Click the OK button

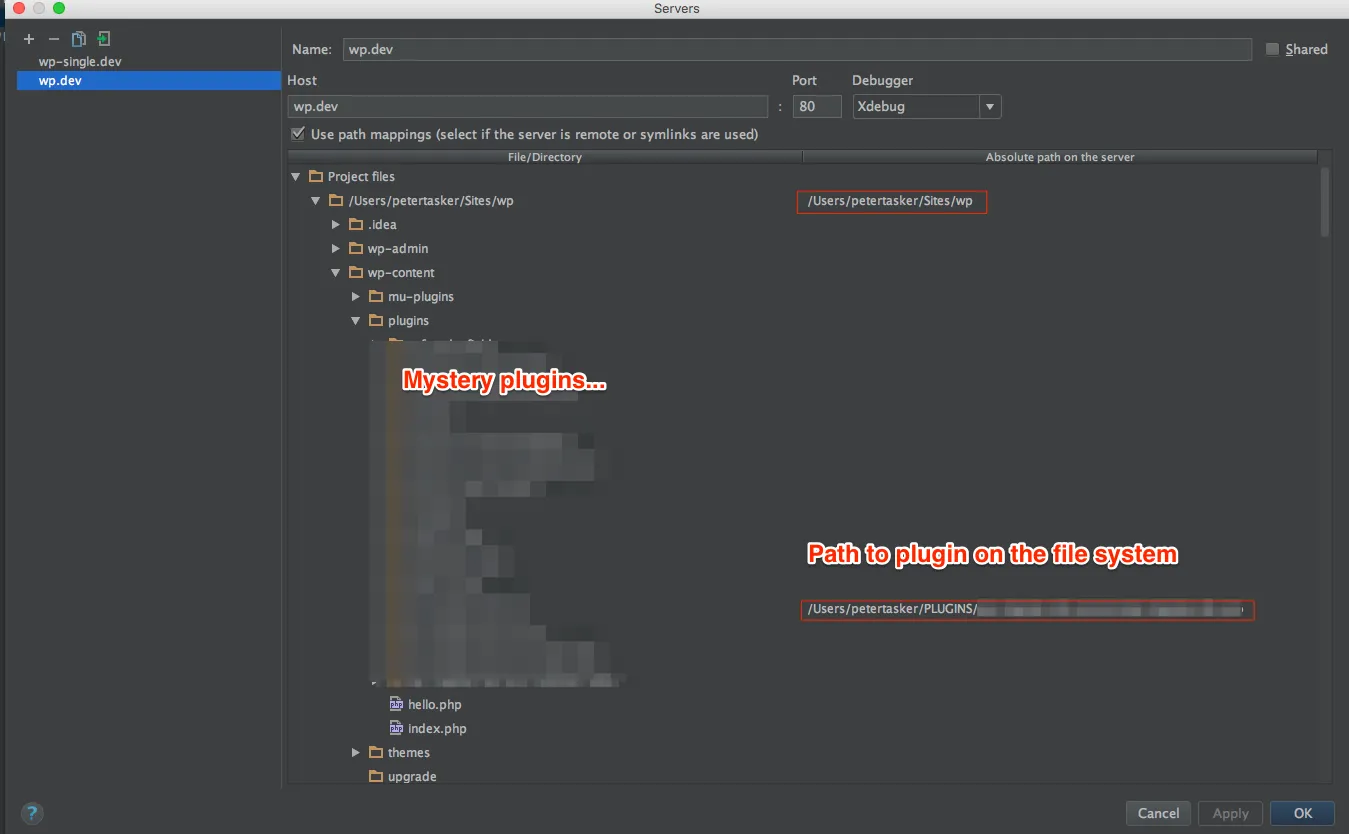coord(1302,813)
